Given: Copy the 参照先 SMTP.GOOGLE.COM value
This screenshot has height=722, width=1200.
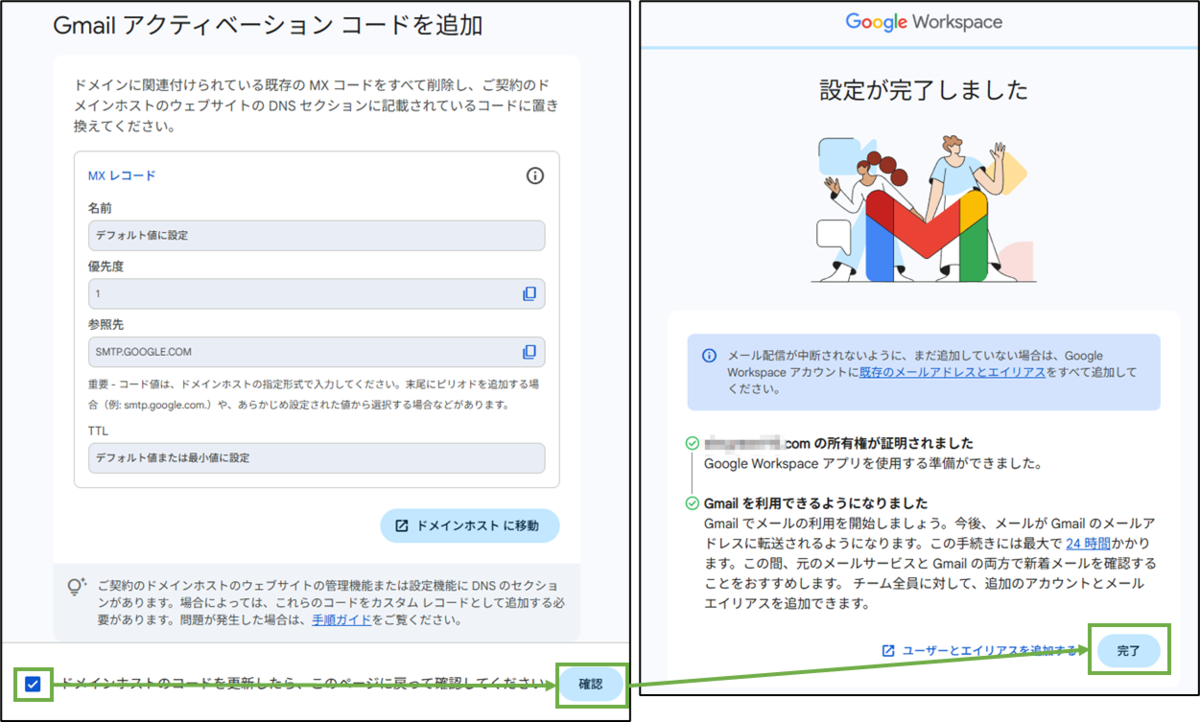Looking at the screenshot, I should pyautogui.click(x=529, y=352).
